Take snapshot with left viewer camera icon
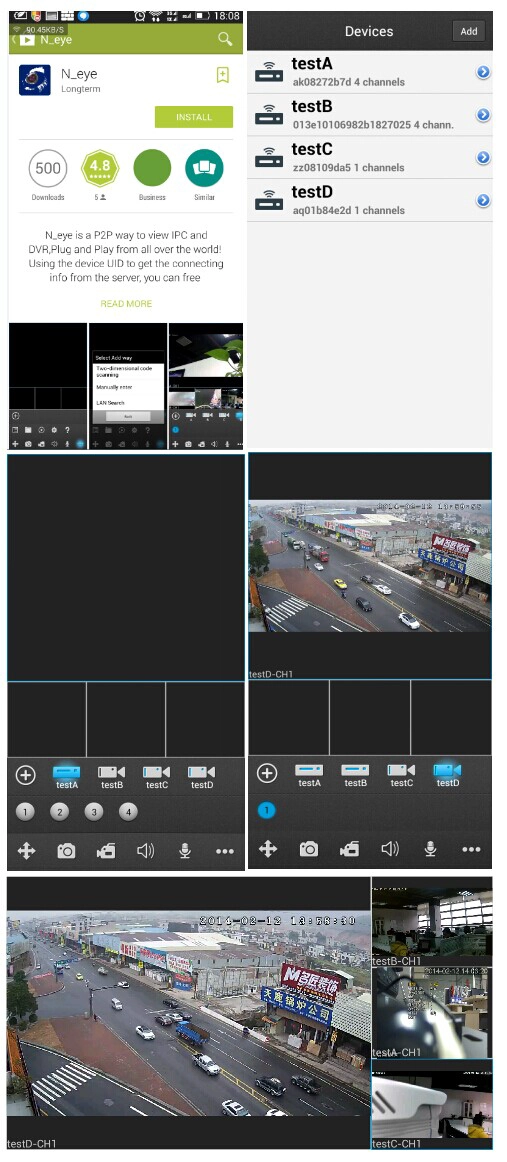Viewport: 507px width, 1162px height. click(x=66, y=851)
